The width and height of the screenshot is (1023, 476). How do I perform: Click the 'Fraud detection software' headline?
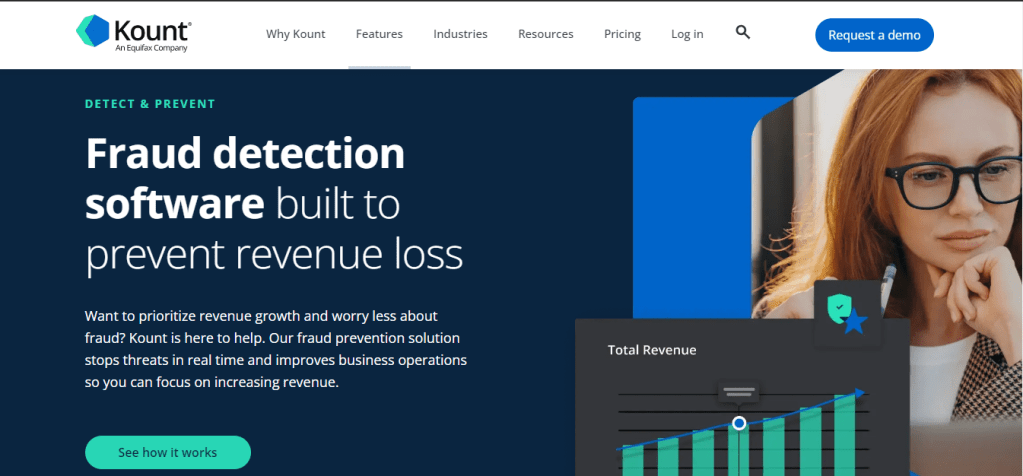(x=245, y=178)
